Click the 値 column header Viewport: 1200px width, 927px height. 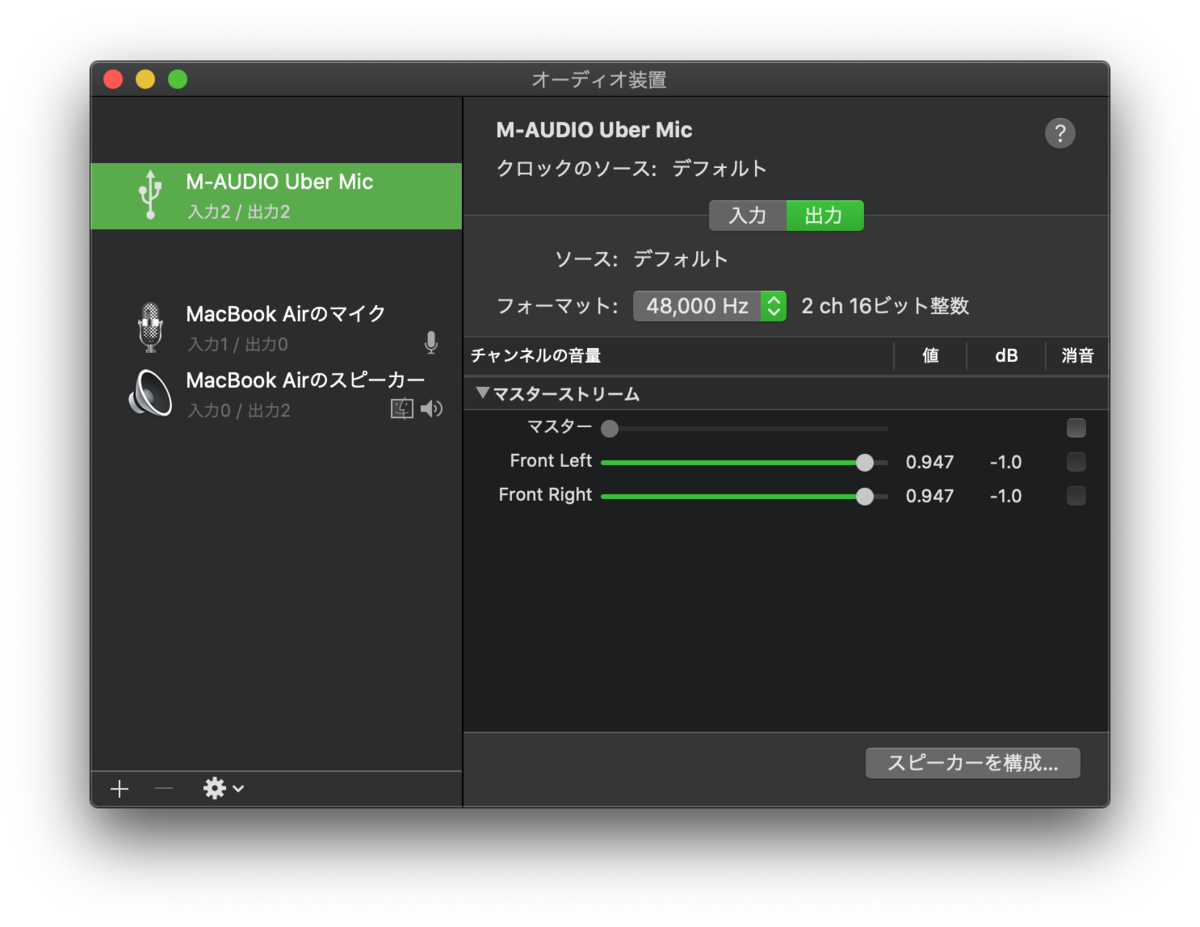(x=930, y=356)
